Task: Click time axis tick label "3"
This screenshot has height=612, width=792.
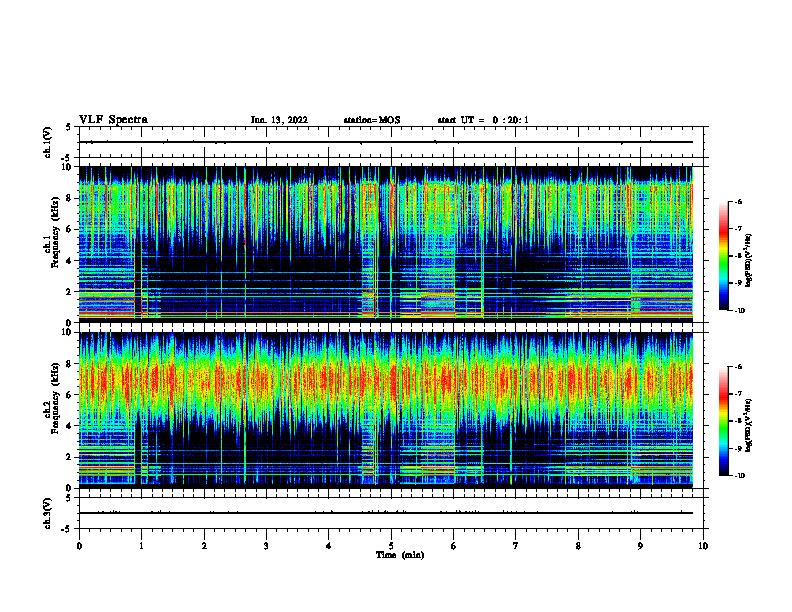Action: coord(266,546)
